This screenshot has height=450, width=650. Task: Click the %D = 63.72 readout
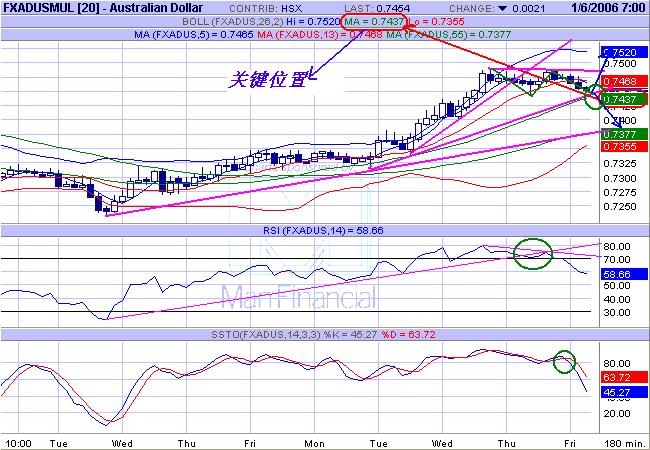point(408,334)
